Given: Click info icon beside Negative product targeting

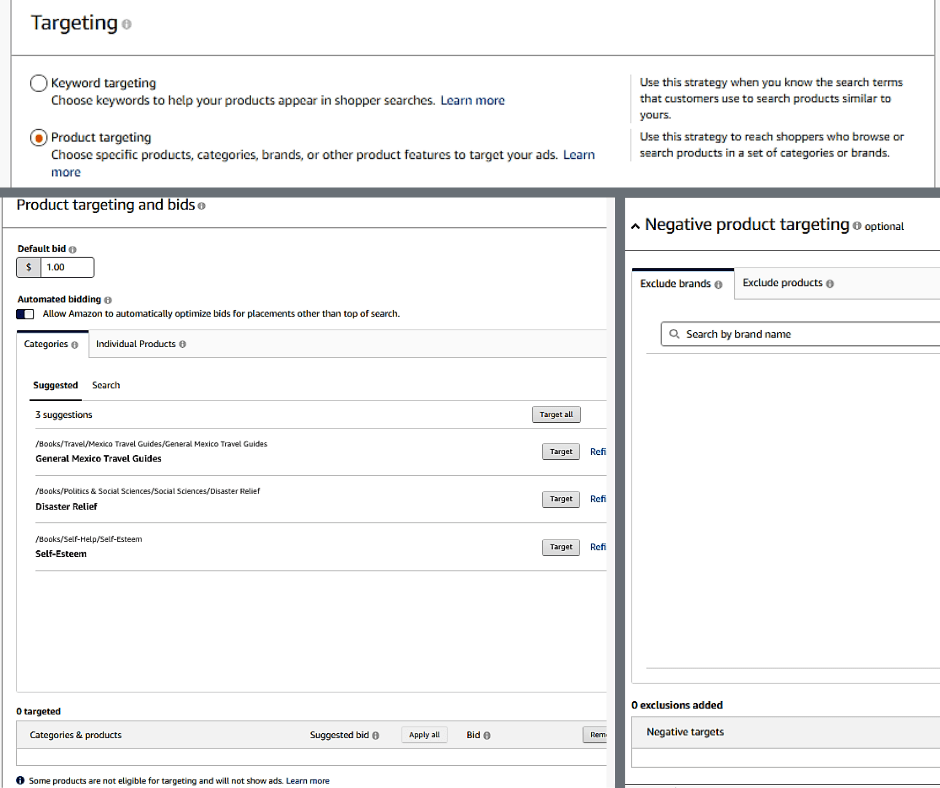Looking at the screenshot, I should pos(857,226).
